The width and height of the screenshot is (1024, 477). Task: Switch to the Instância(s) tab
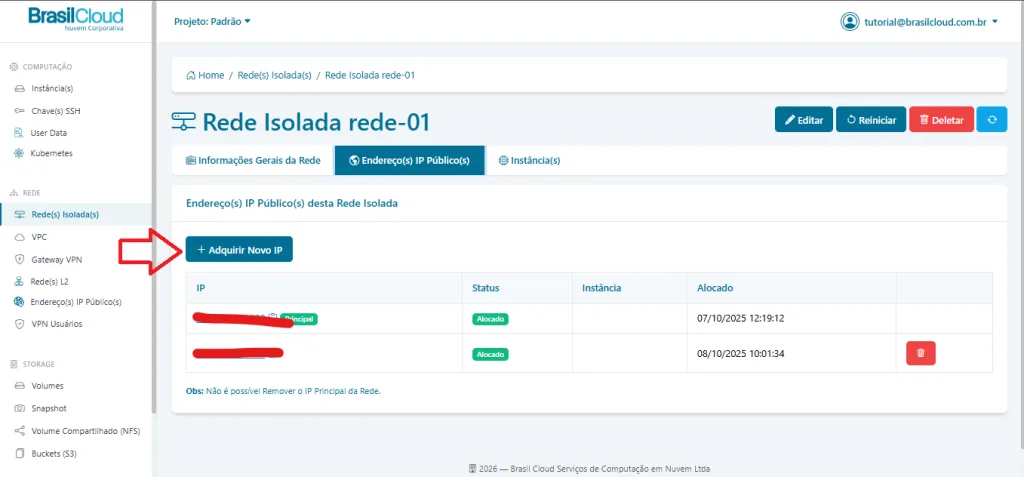click(x=529, y=160)
